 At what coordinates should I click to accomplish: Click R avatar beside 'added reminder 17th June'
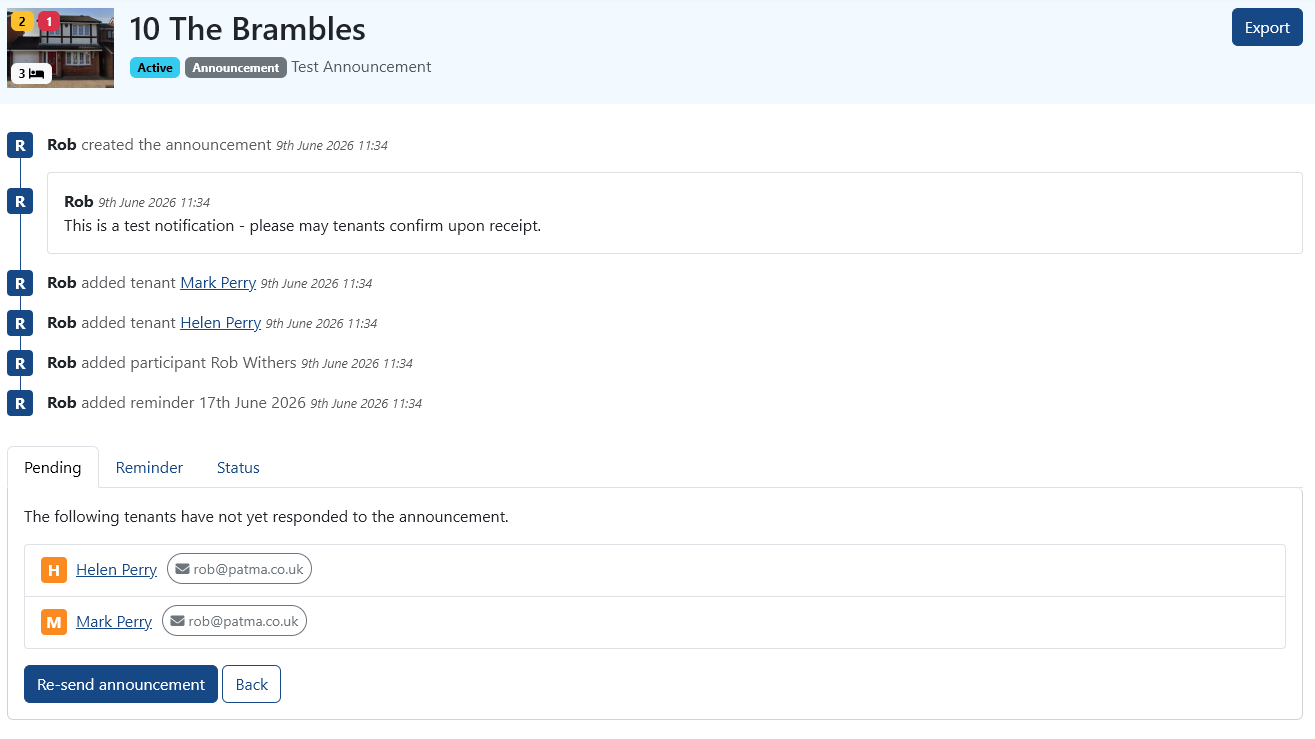click(20, 403)
